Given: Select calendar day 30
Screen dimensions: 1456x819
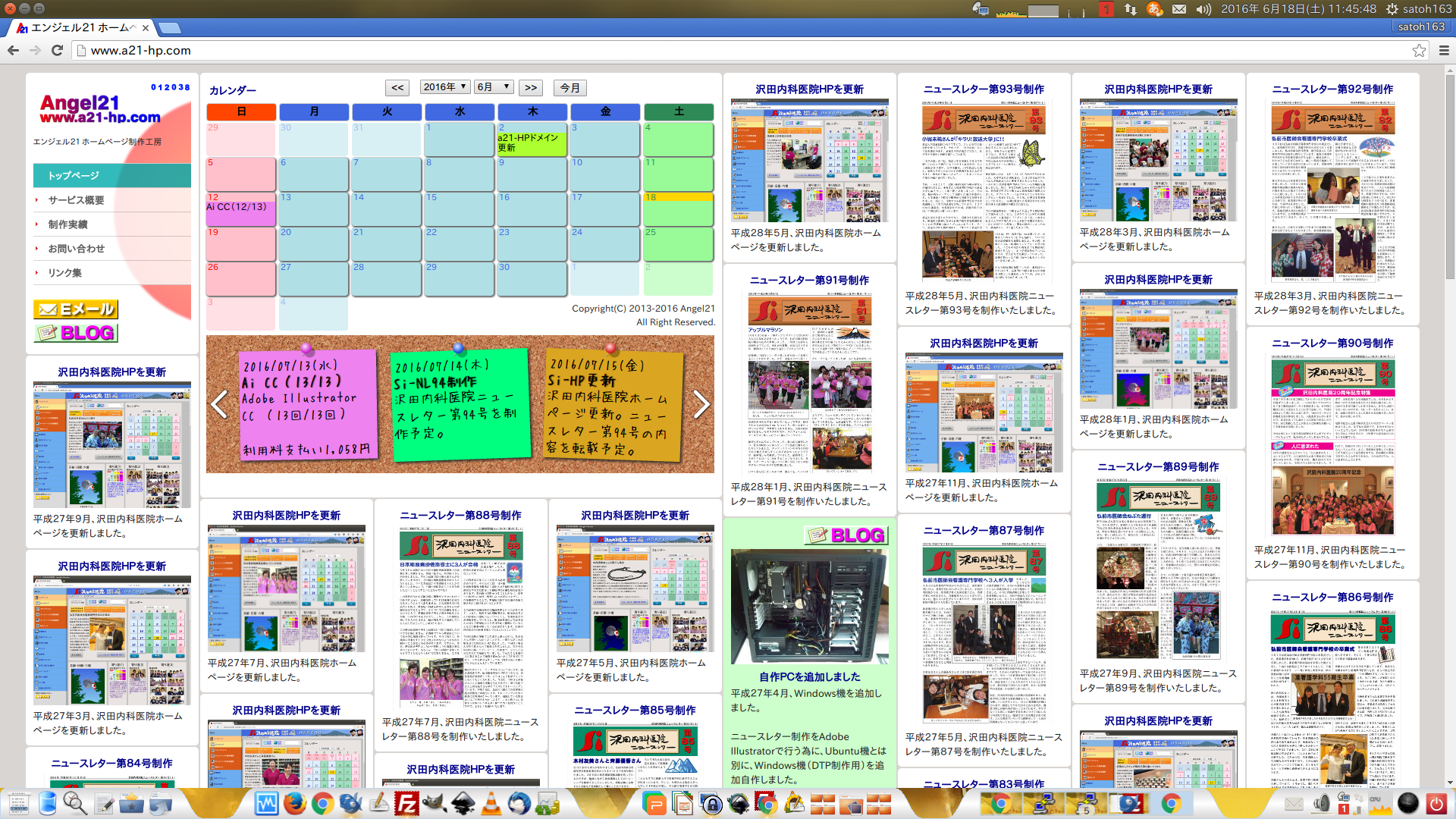Looking at the screenshot, I should click(532, 278).
